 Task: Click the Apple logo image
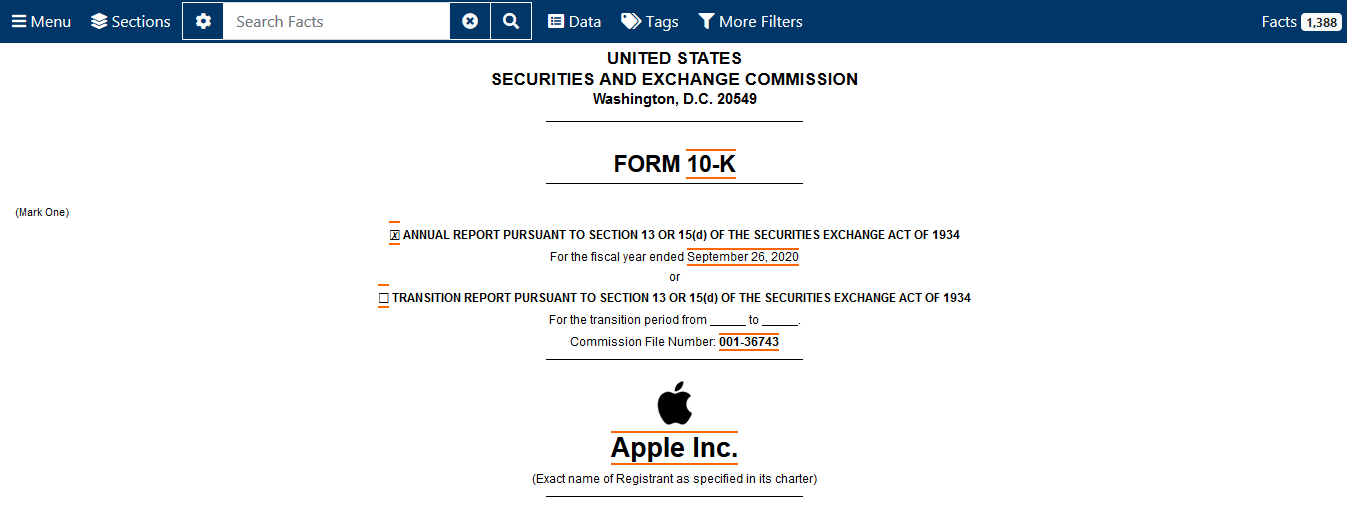coord(674,403)
